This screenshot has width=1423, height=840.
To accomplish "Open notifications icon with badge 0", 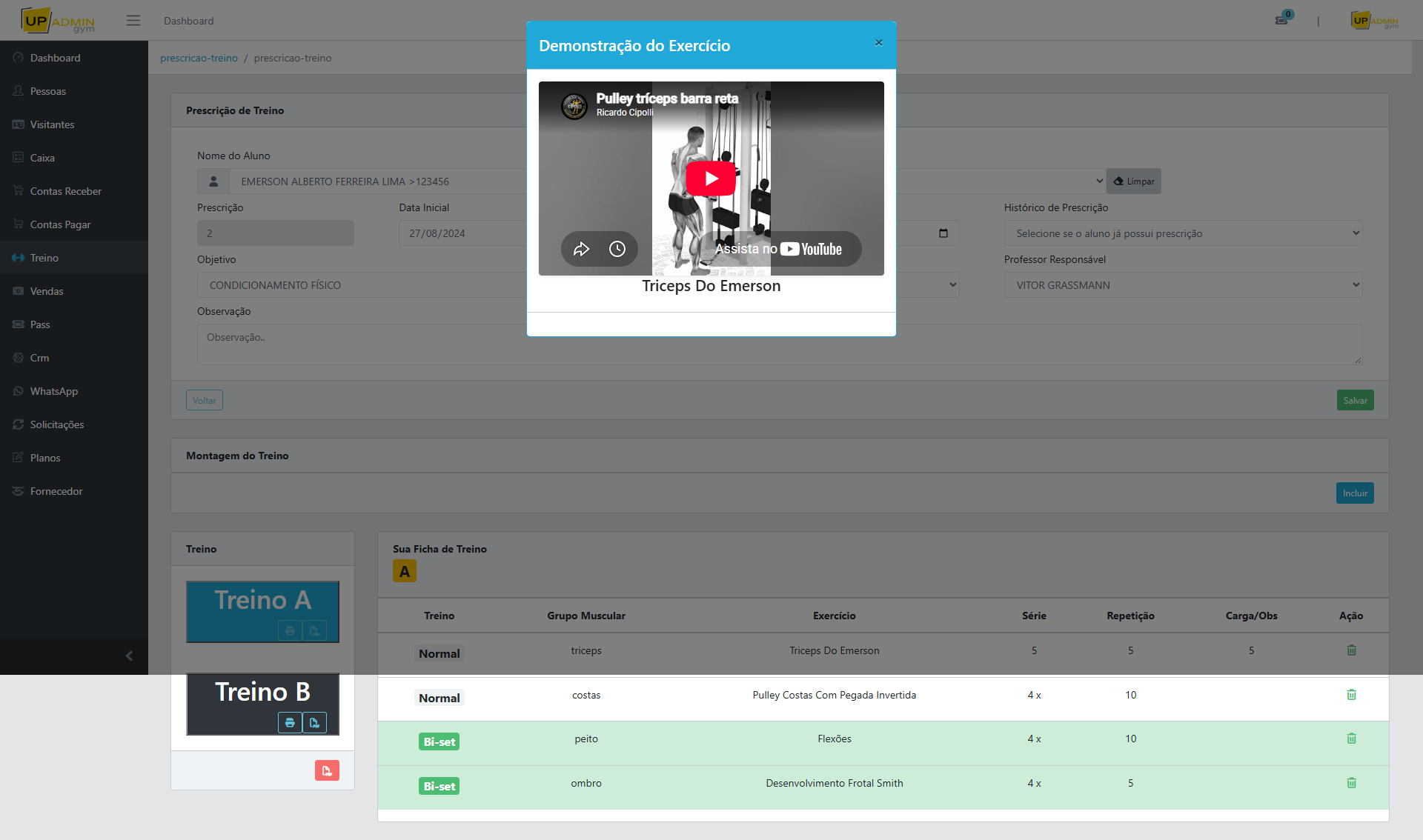I will pos(1282,19).
